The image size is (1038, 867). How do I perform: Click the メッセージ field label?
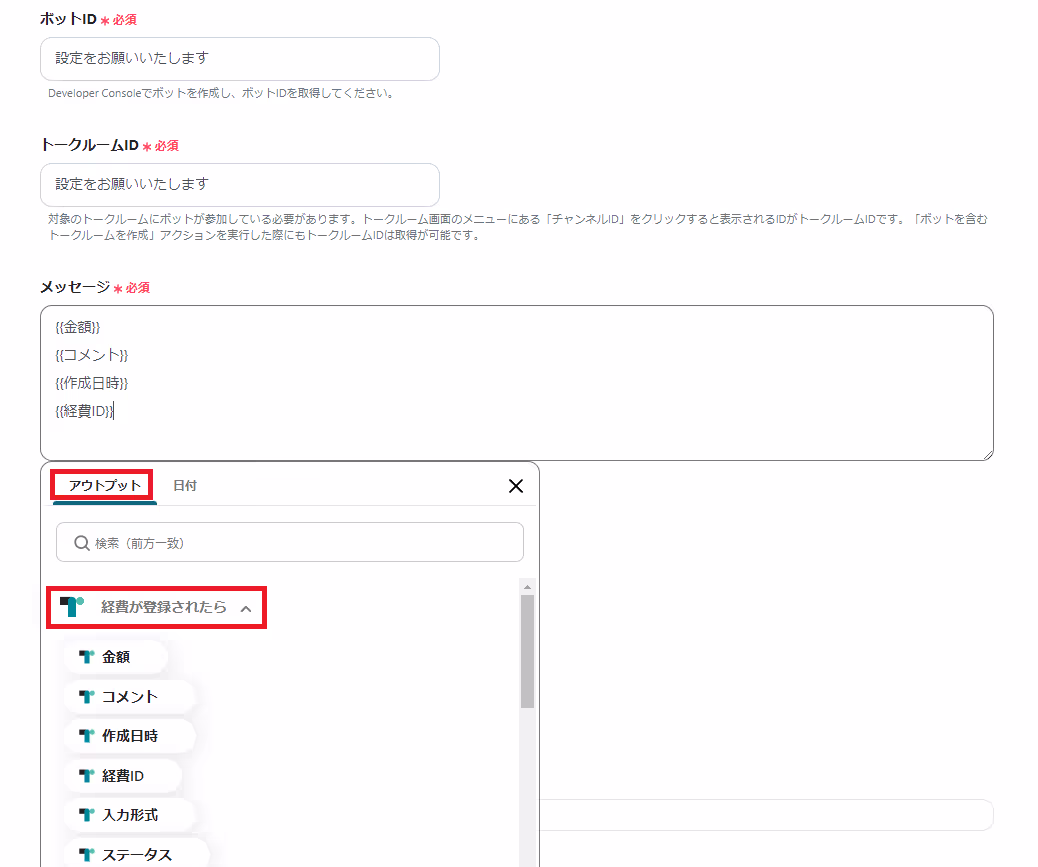point(75,287)
